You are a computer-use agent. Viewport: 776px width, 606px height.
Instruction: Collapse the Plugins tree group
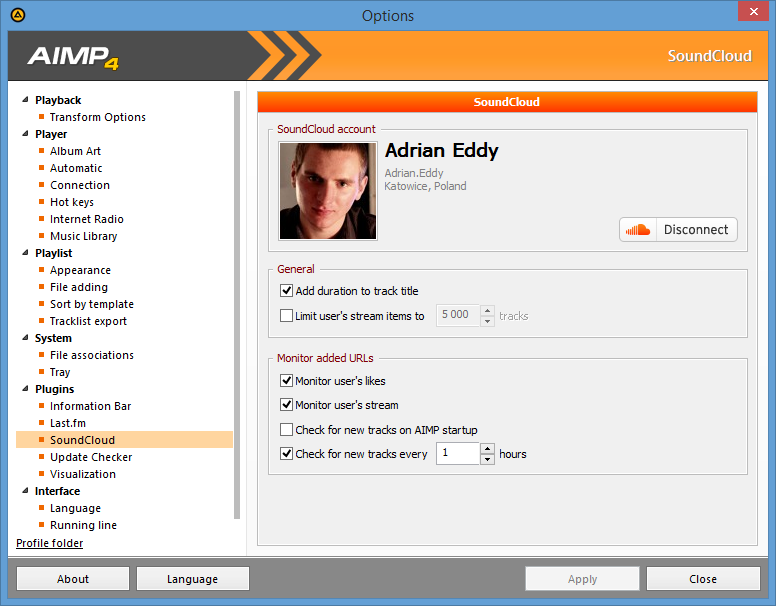(25, 389)
